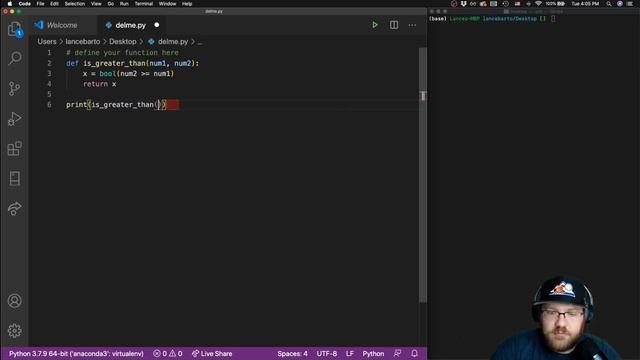Click 'def' keyword on line 2
640x360 pixels.
tap(72, 63)
